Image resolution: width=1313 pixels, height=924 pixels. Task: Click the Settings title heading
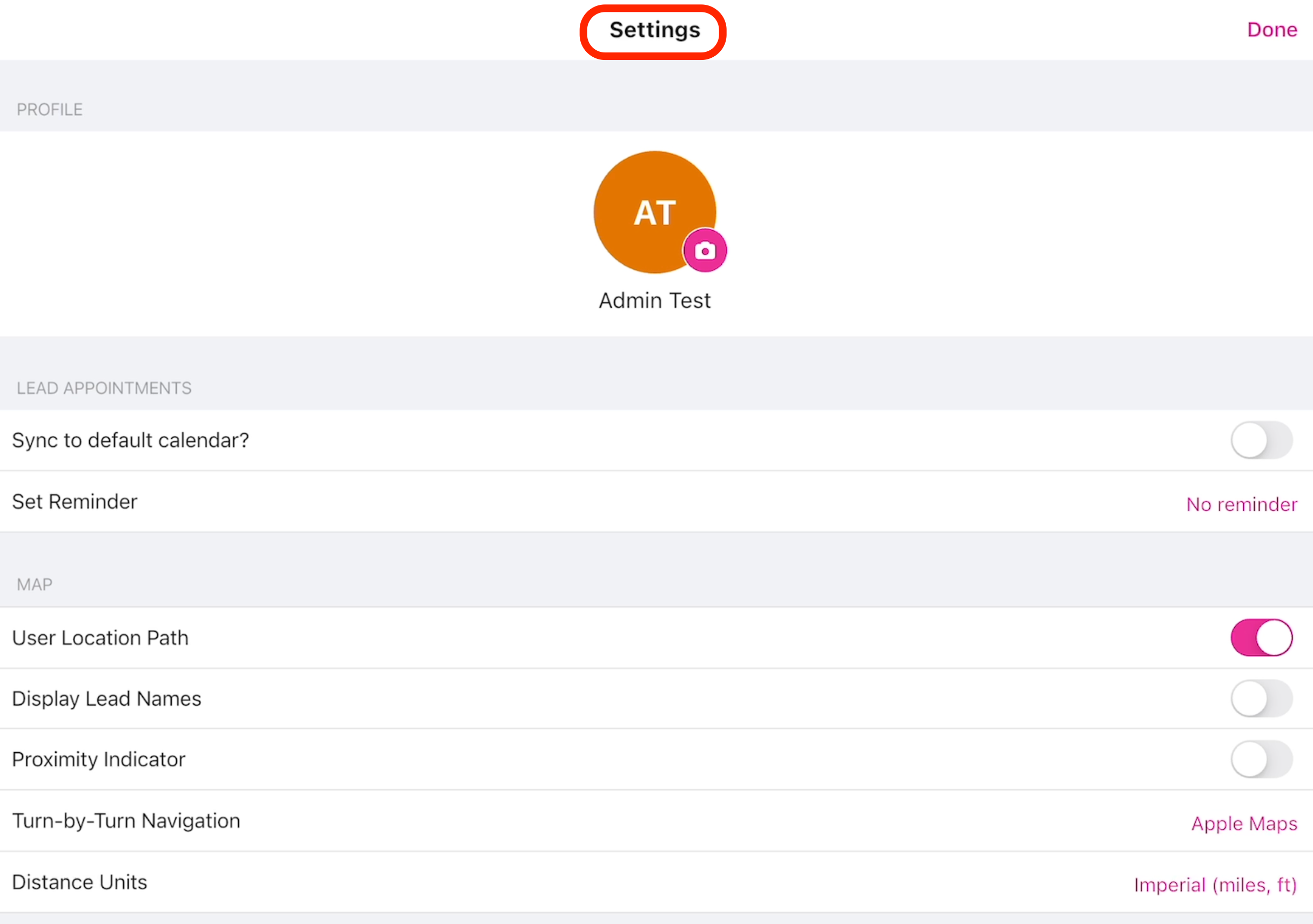[654, 30]
